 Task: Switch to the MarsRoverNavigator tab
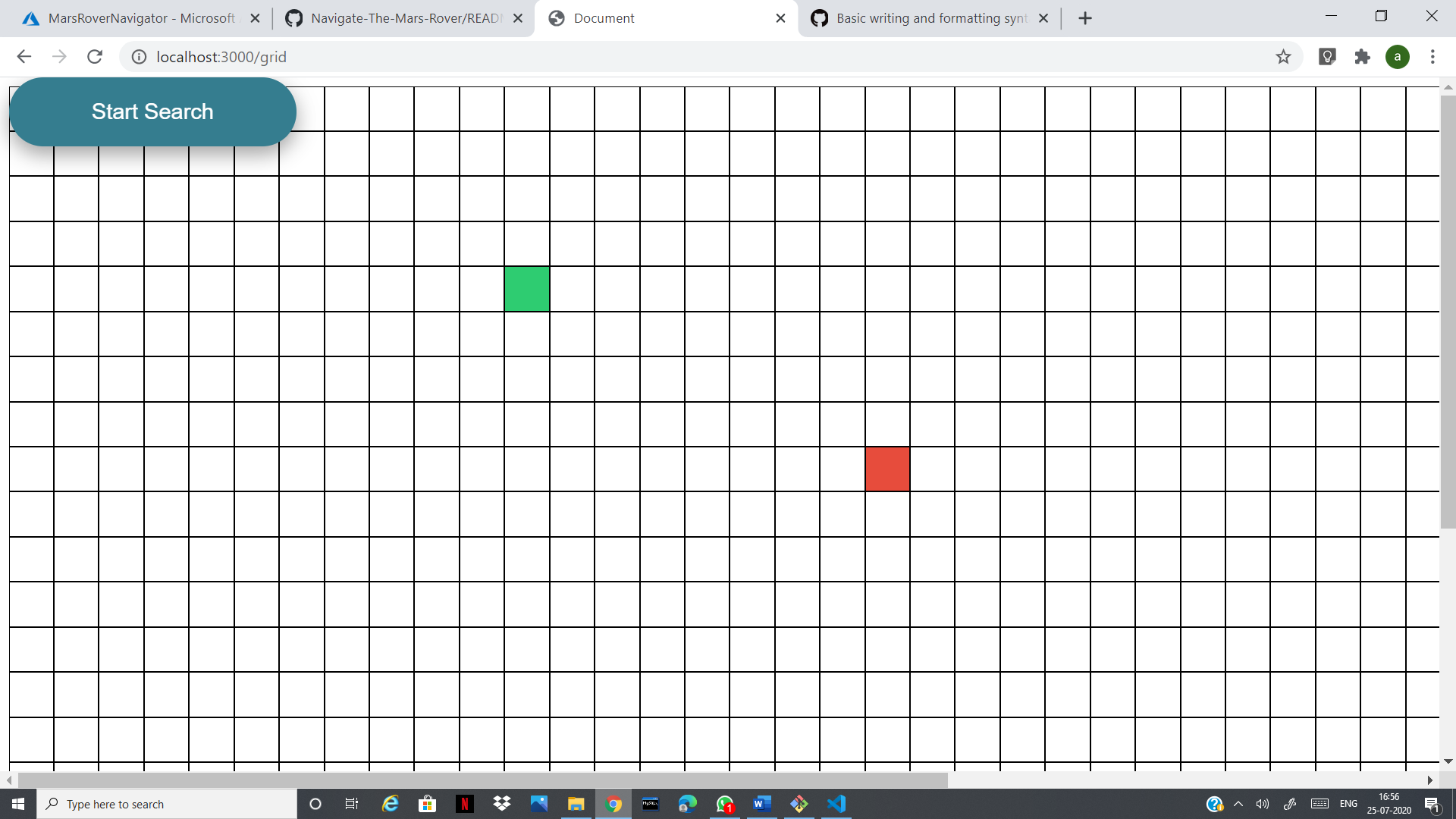(x=136, y=18)
